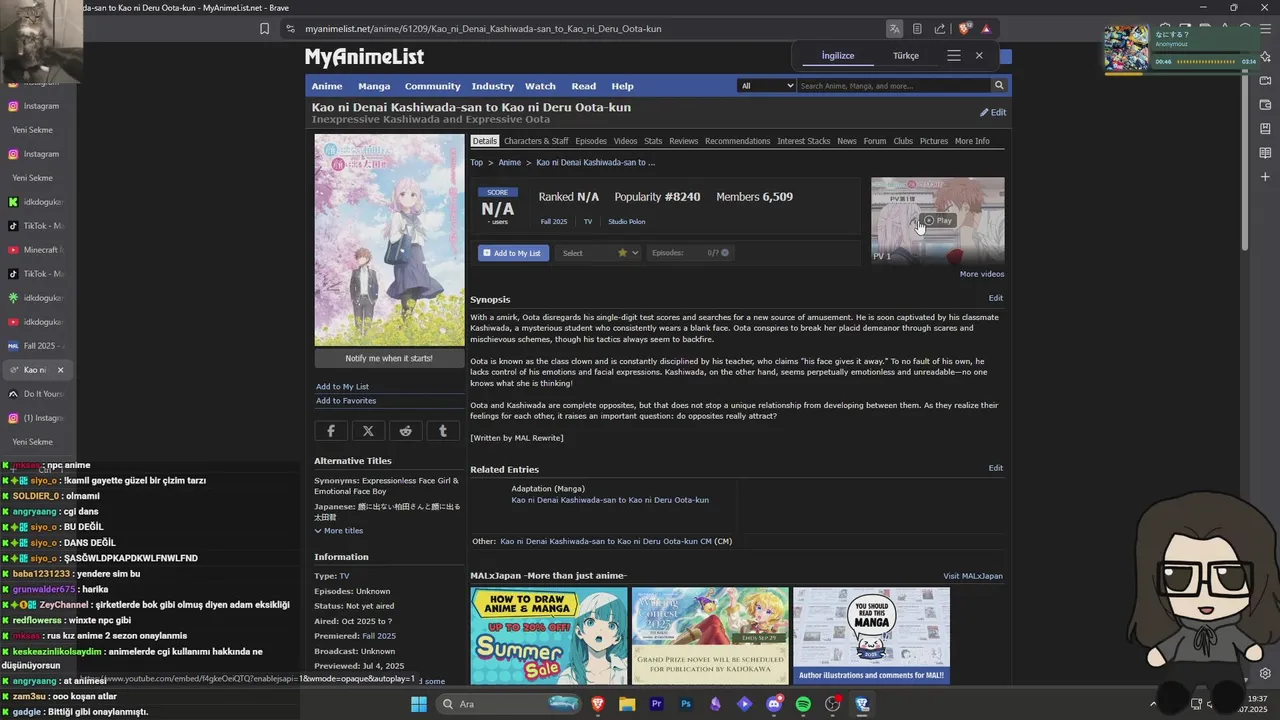Open Brave Wallet sidebar icon
1280x720 pixels.
point(1265,105)
